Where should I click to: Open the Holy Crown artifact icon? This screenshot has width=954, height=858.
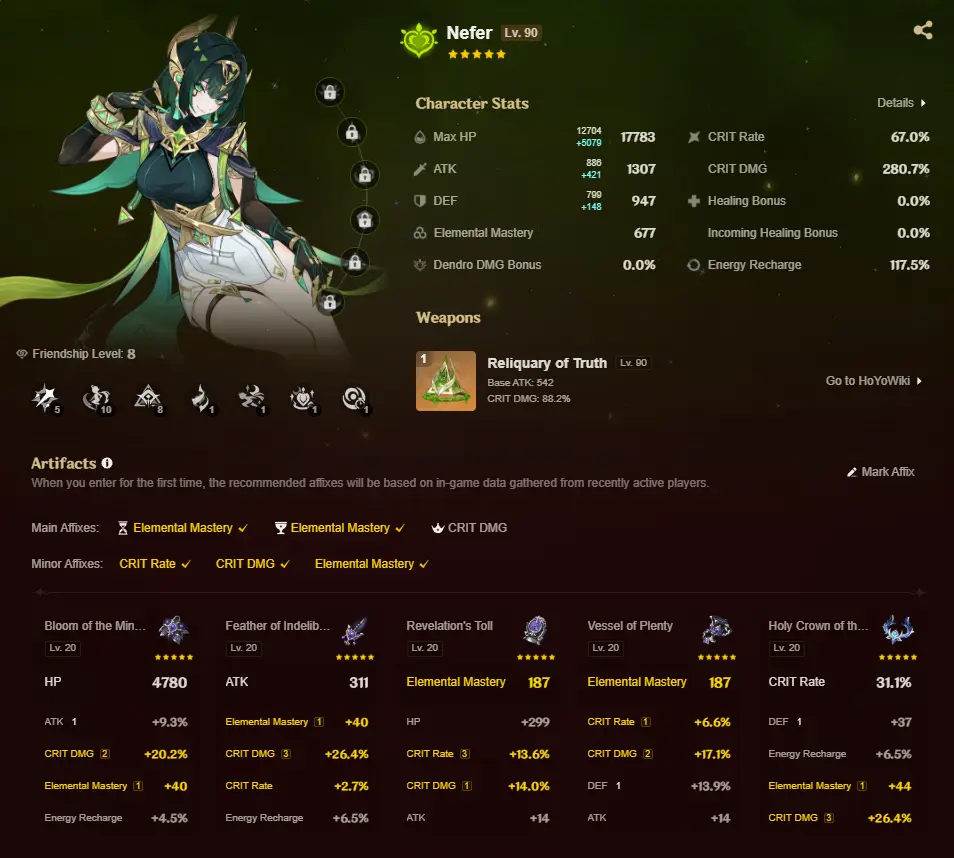[899, 630]
